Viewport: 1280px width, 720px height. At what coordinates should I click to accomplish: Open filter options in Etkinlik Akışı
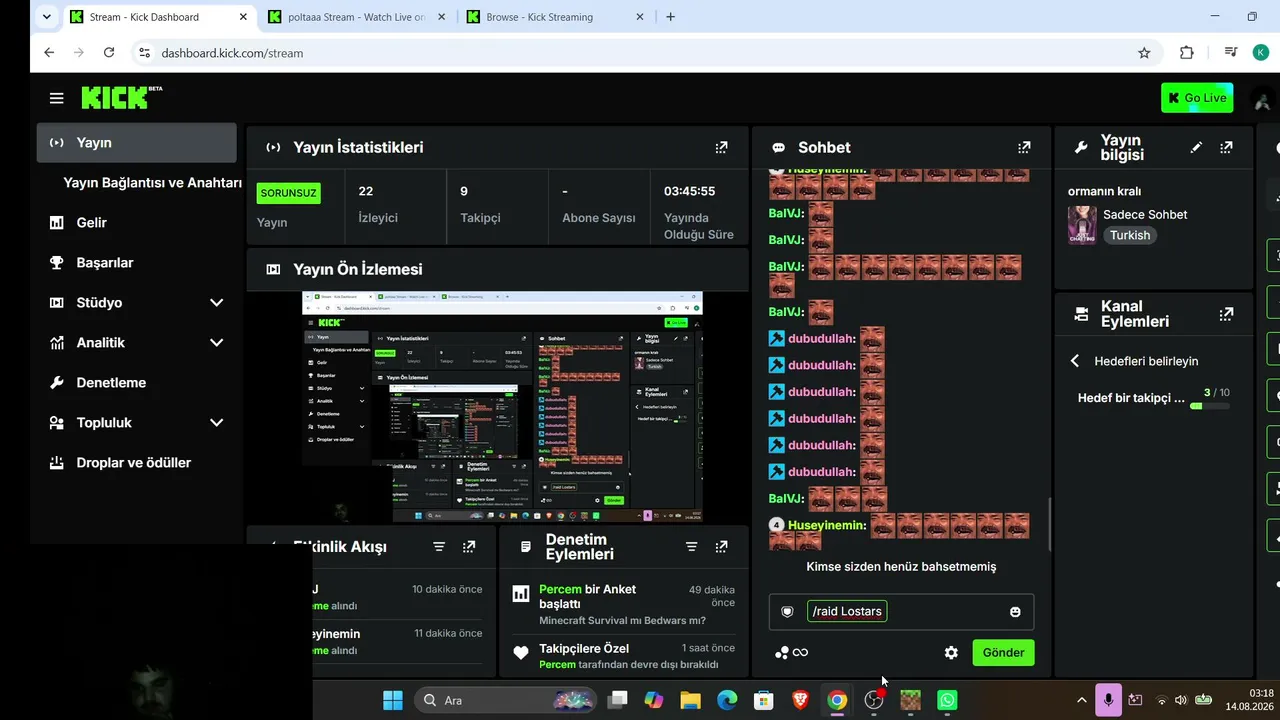tap(439, 547)
